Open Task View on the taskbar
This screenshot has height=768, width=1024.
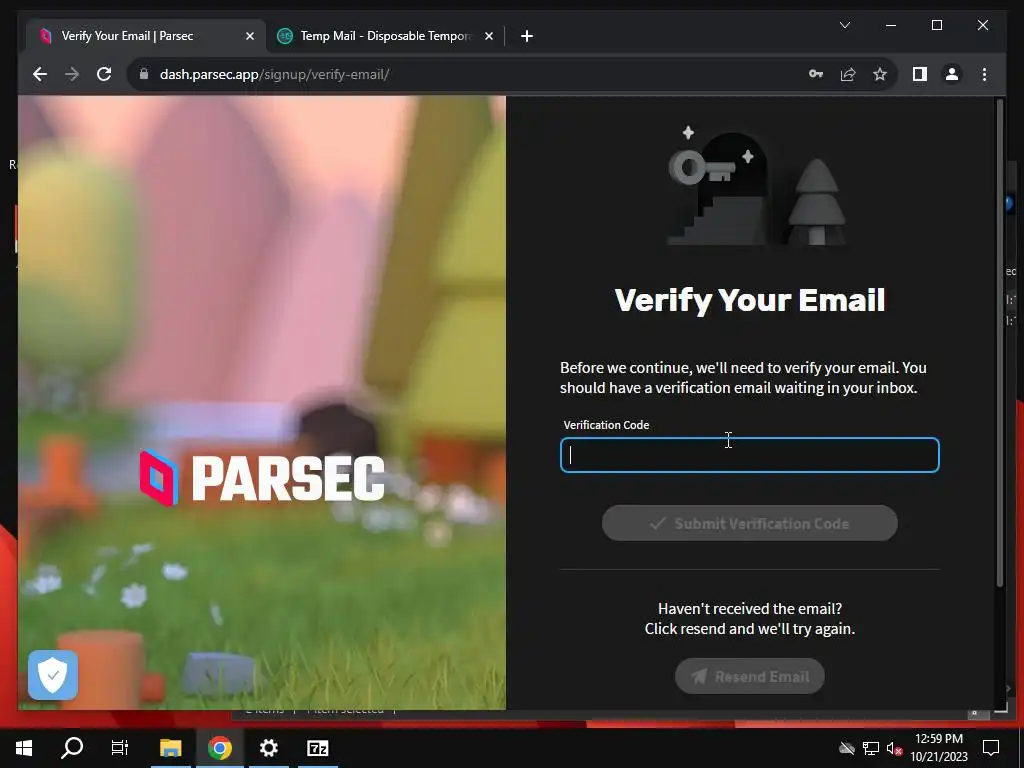pos(120,748)
